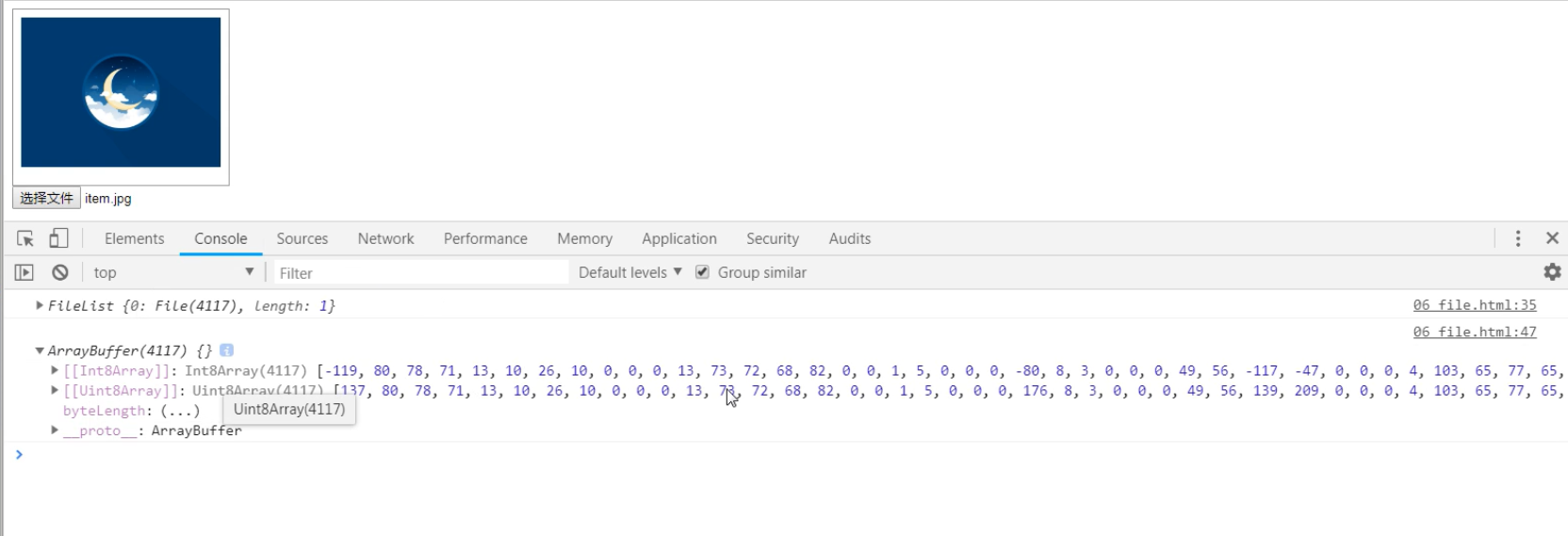
Task: Click the Int8Array(4117) value text
Action: pyautogui.click(x=245, y=370)
